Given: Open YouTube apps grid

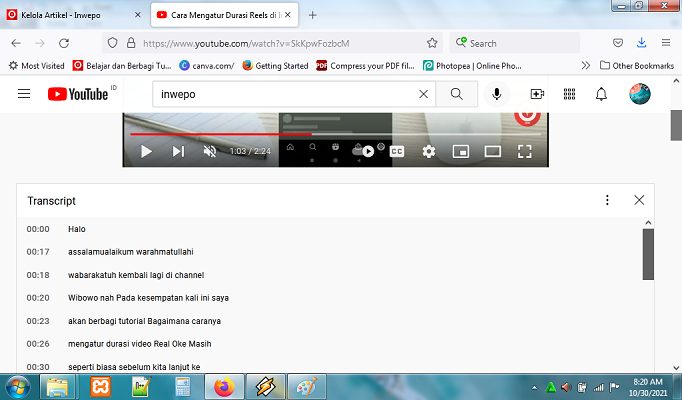Looking at the screenshot, I should (569, 94).
